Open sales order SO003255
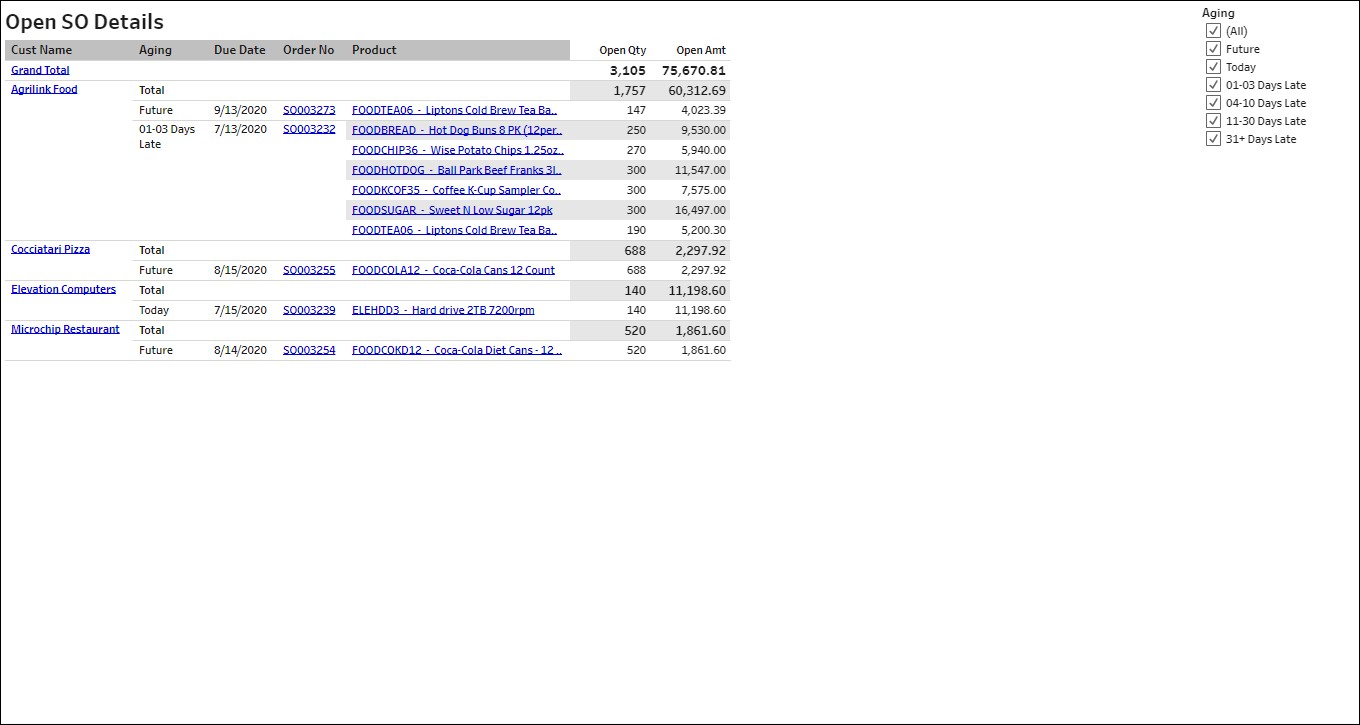This screenshot has height=725, width=1360. 309,270
